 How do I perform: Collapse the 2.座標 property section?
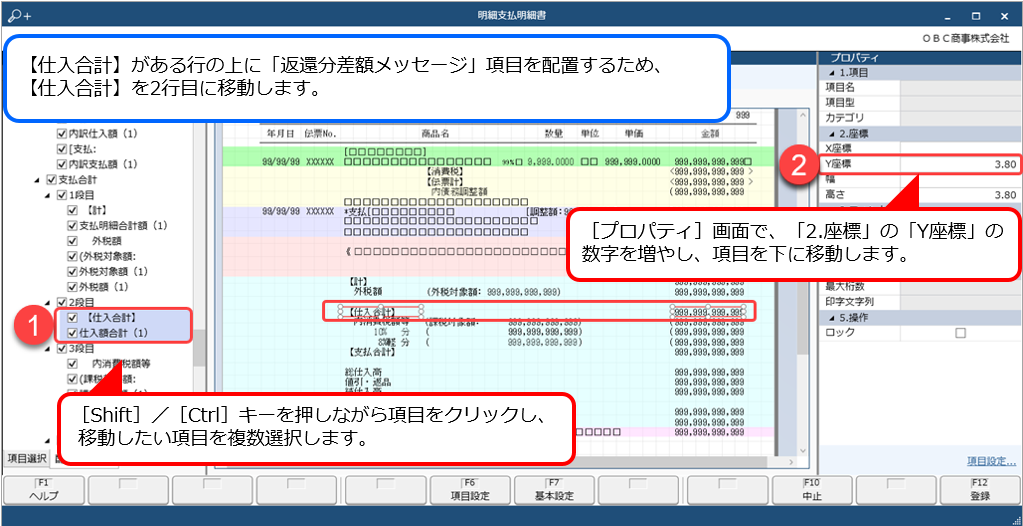coord(832,133)
